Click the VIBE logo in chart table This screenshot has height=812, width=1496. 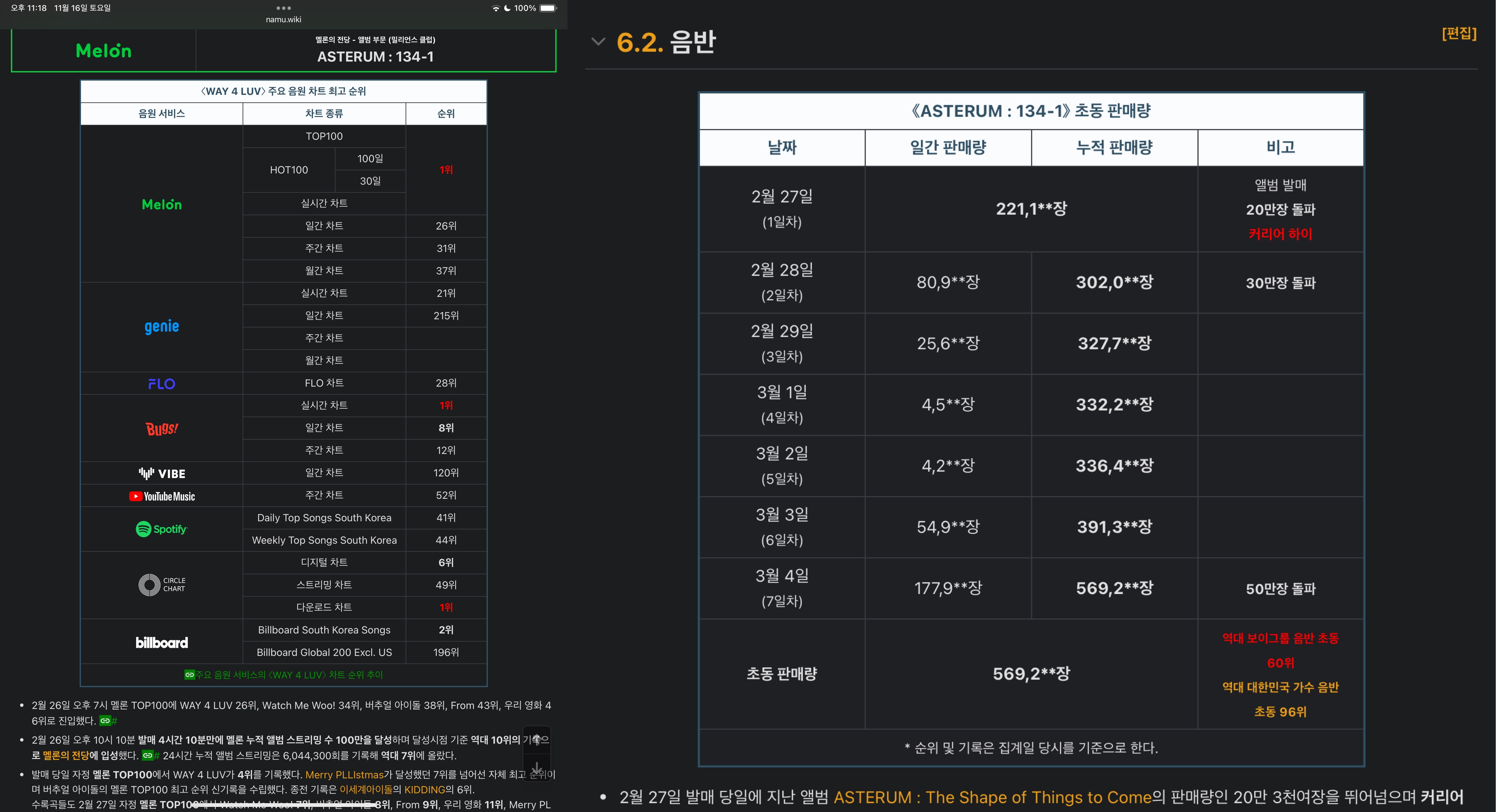pos(162,474)
